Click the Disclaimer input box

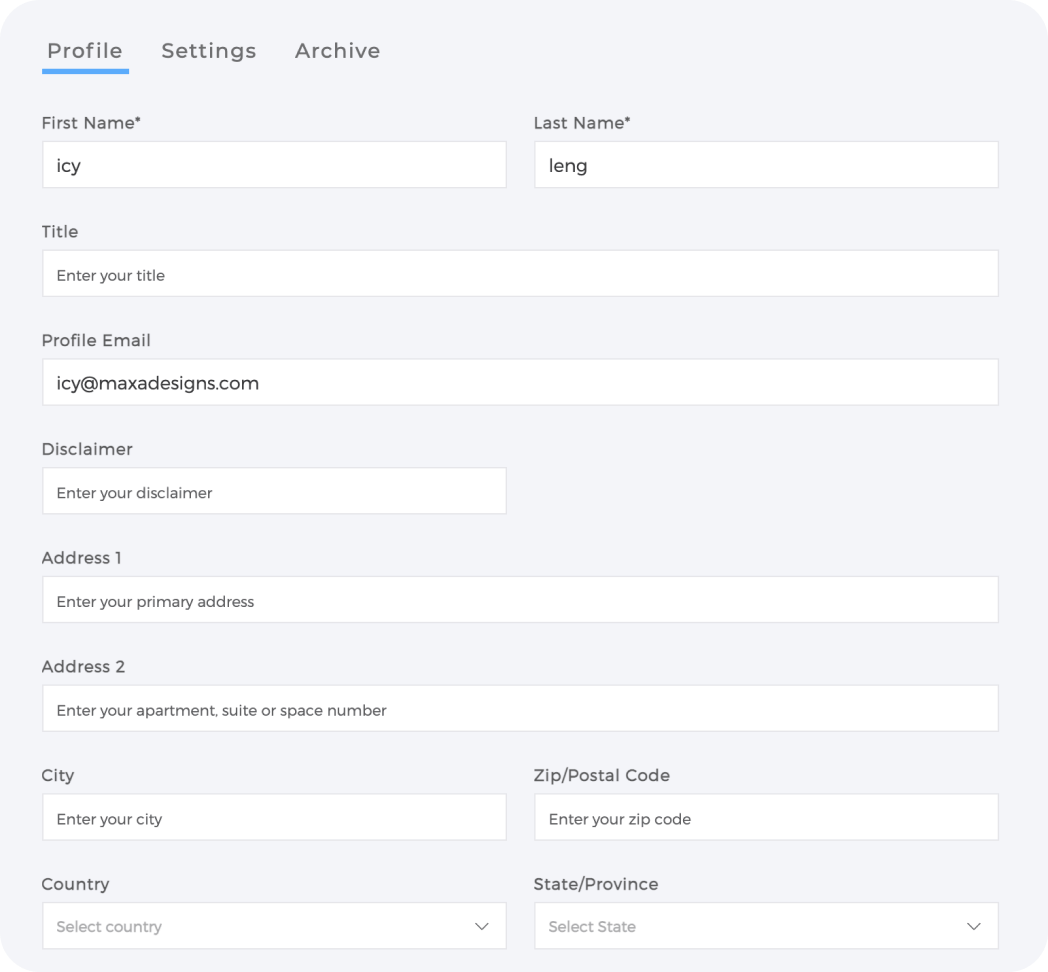[x=274, y=492]
